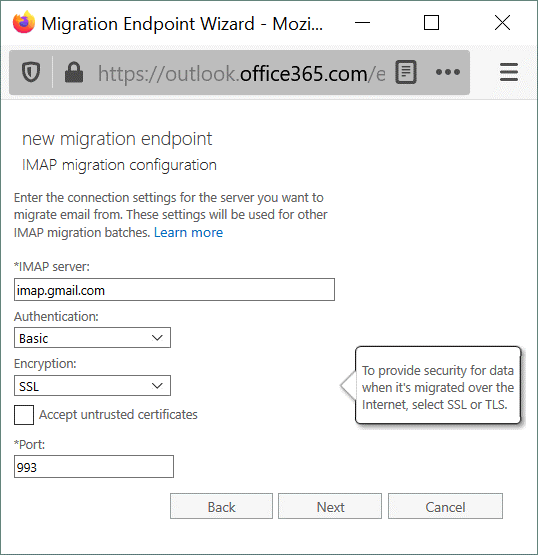Maximize the Migration Endpoint Wizard window
The image size is (538, 555).
(x=431, y=23)
